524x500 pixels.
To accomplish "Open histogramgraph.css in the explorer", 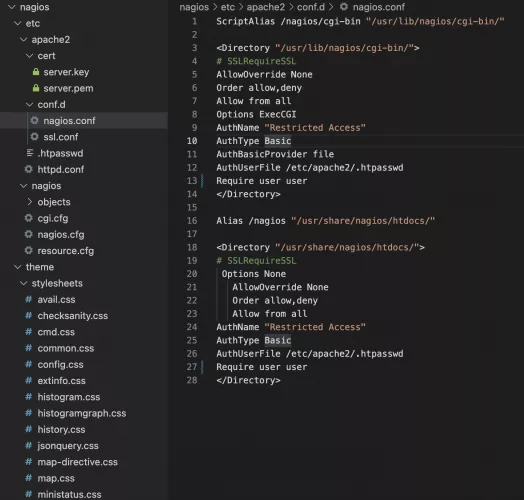I will (x=82, y=413).
